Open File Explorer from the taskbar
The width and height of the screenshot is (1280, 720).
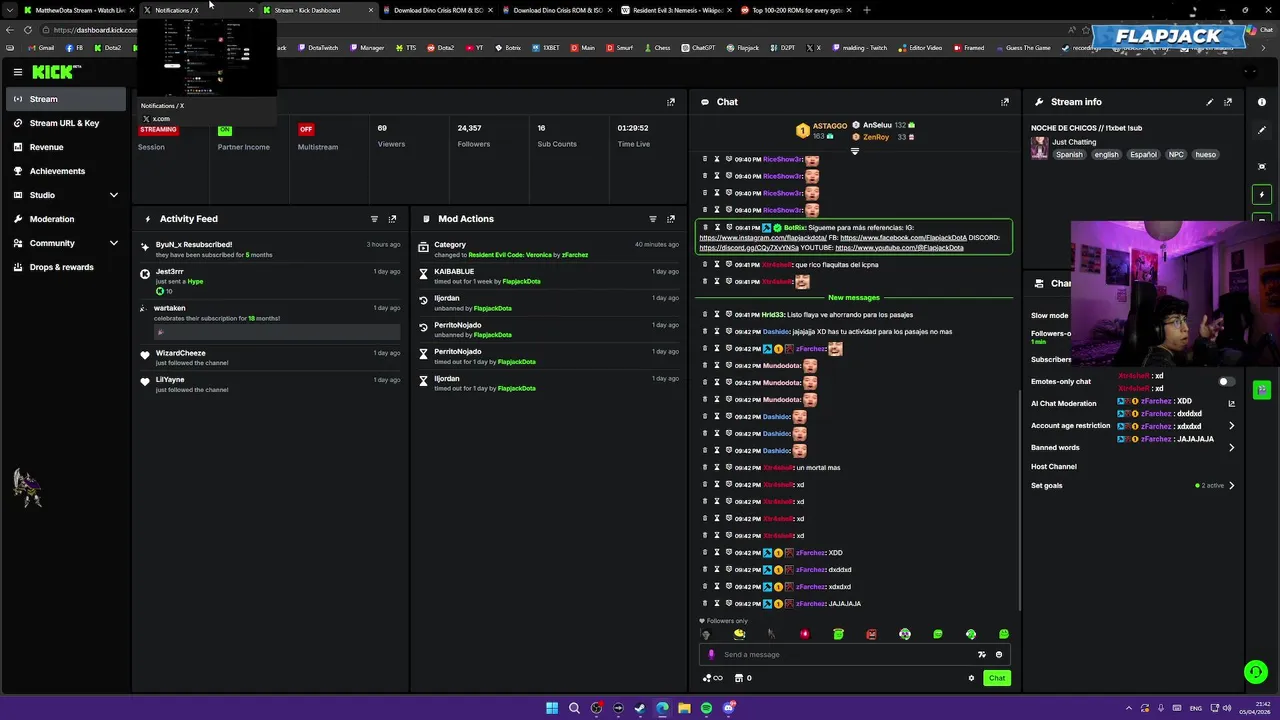684,708
